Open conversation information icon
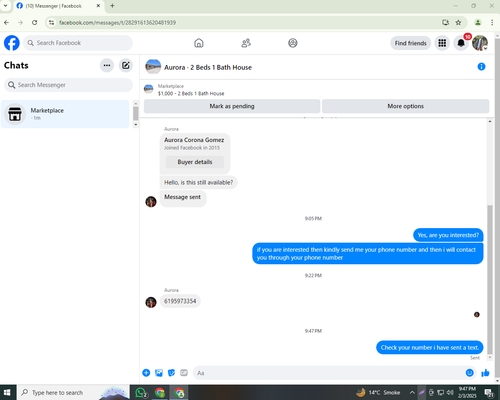This screenshot has width=500, height=400. click(481, 67)
